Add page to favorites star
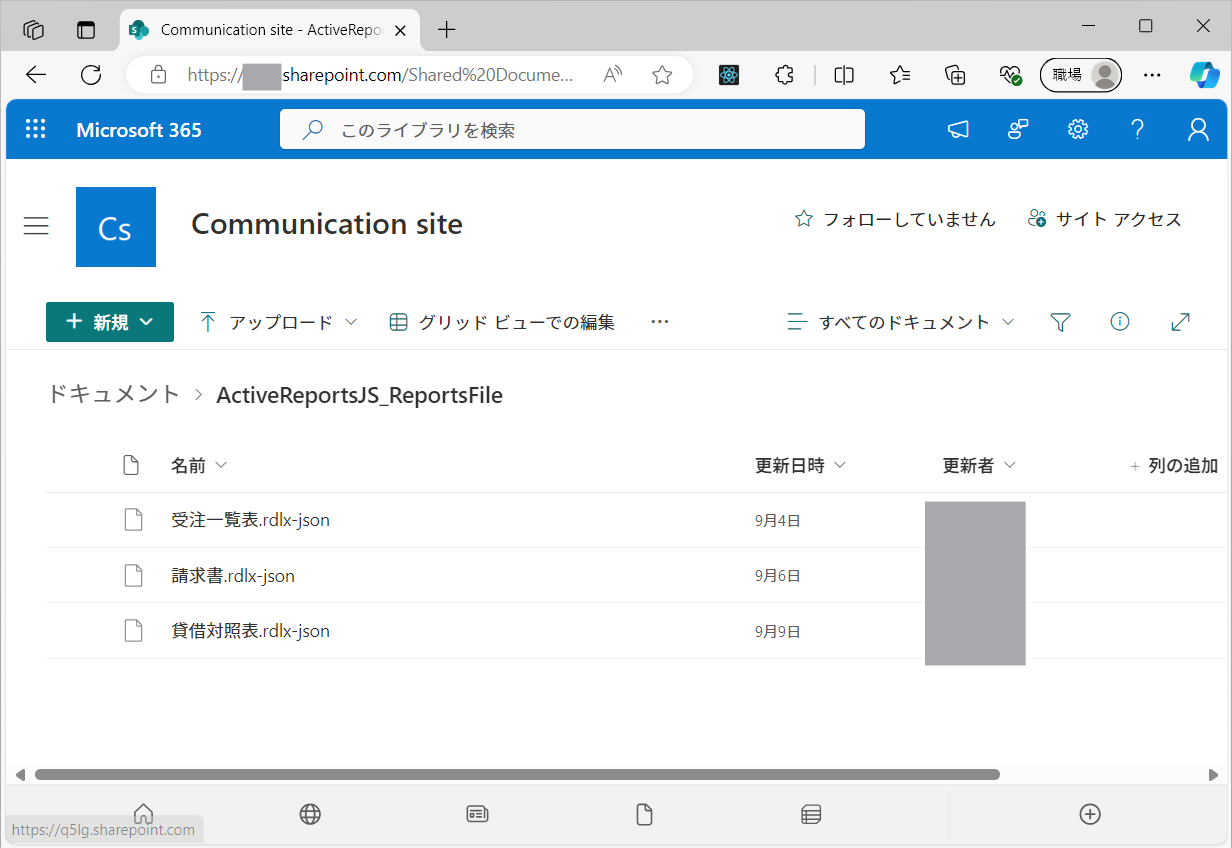Viewport: 1232px width, 848px height. (x=662, y=75)
